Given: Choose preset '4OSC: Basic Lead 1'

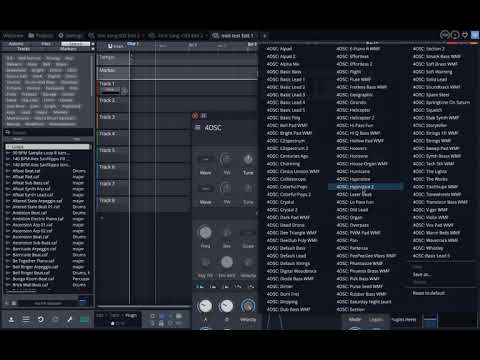Looking at the screenshot, I should [286, 79].
